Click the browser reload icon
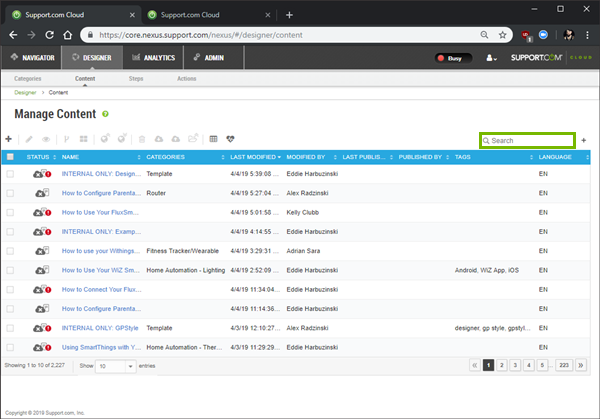The image size is (600, 419). pos(49,35)
